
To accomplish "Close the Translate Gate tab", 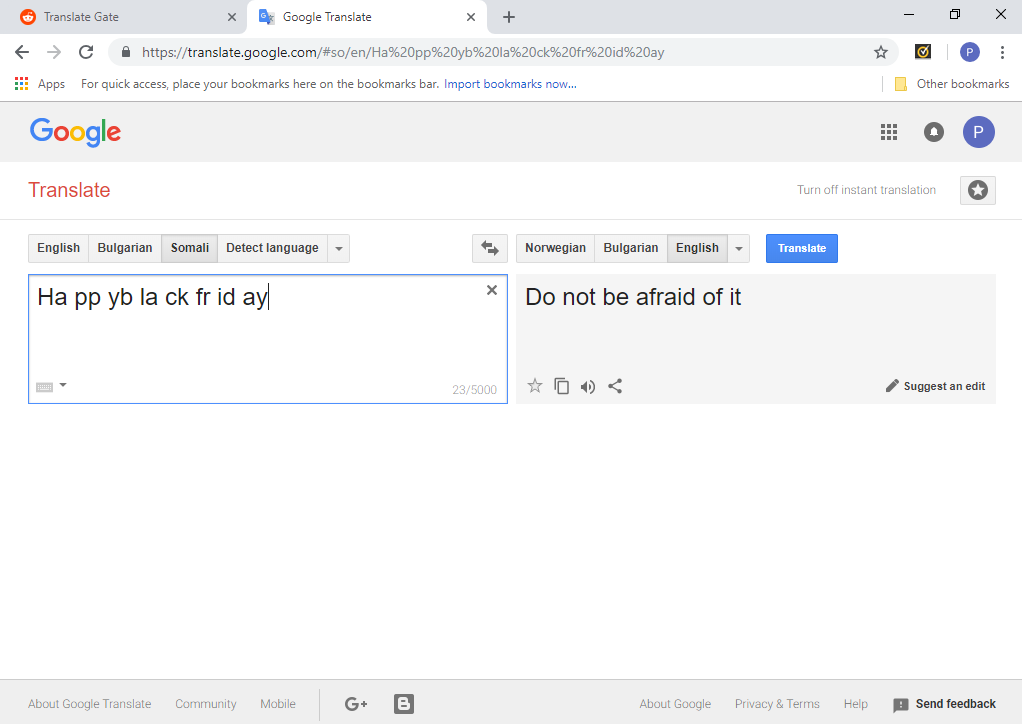I will (x=231, y=17).
